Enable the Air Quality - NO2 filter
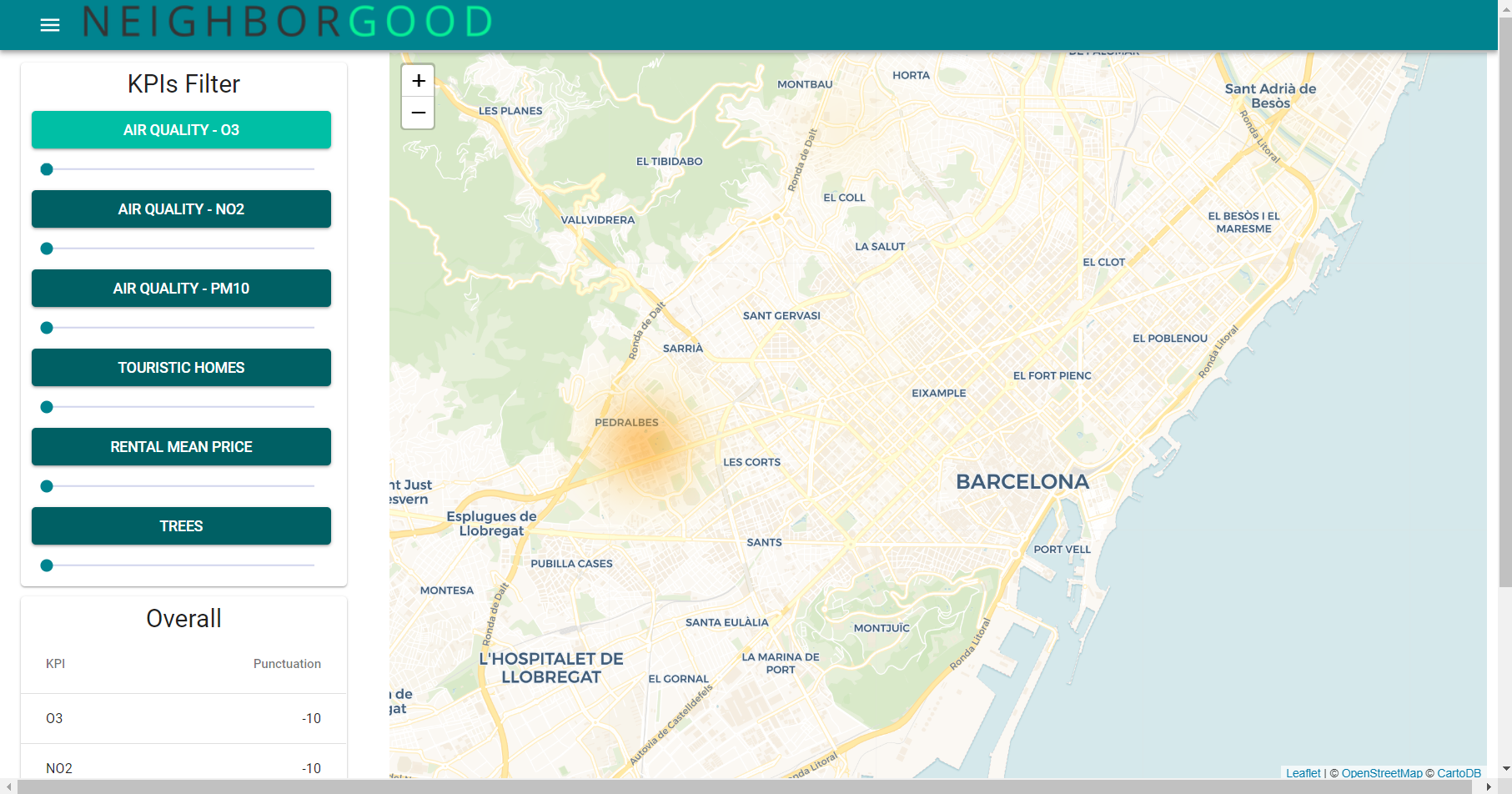This screenshot has height=794, width=1512. click(x=181, y=209)
